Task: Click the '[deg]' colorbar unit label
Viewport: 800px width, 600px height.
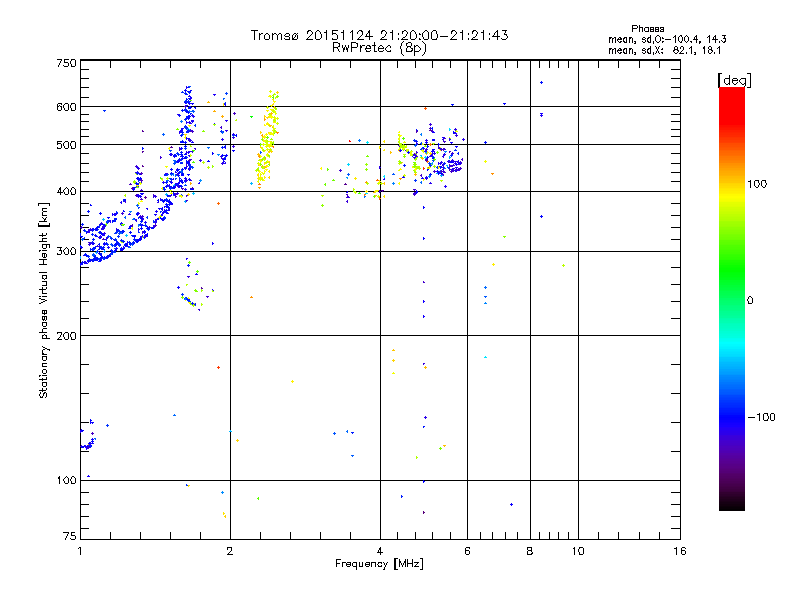Action: (734, 80)
